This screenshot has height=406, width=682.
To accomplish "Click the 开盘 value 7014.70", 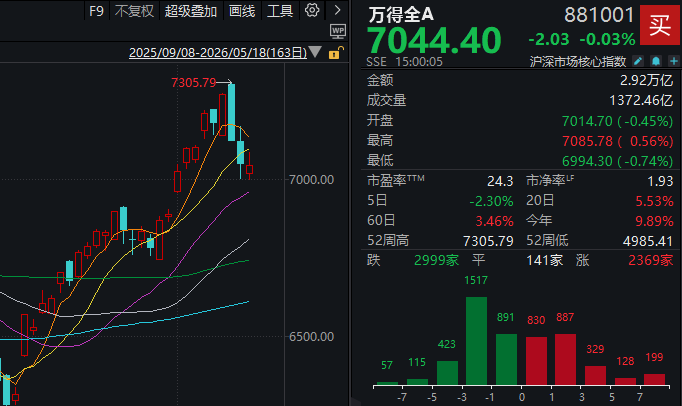I will (x=587, y=121).
